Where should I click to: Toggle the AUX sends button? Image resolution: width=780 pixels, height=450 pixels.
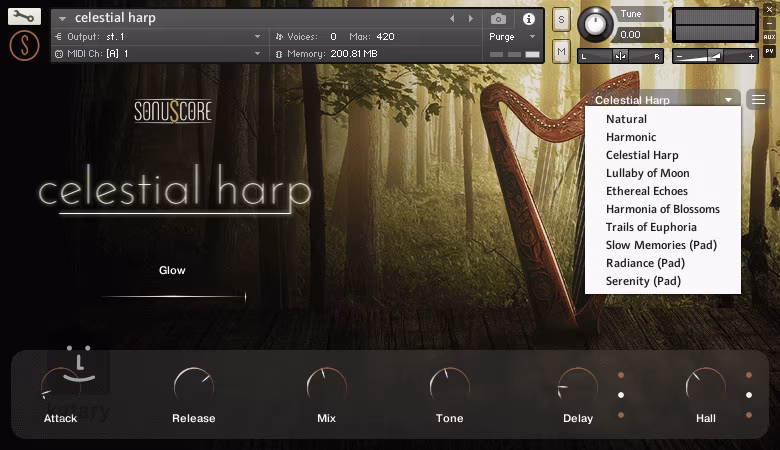(768, 35)
